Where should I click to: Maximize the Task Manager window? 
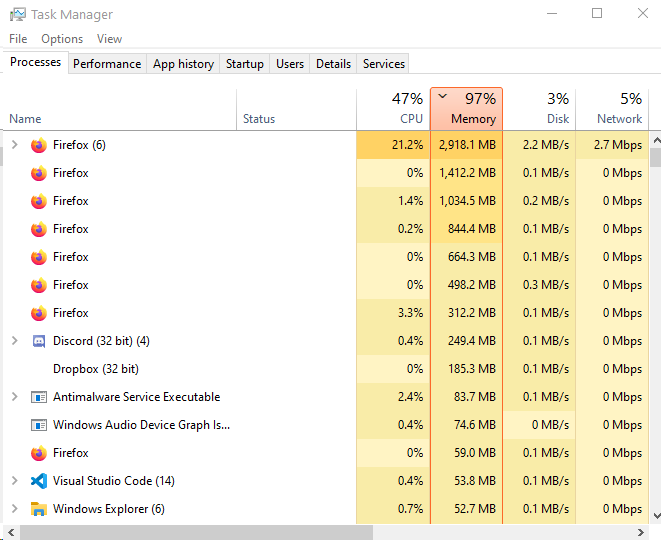click(597, 13)
